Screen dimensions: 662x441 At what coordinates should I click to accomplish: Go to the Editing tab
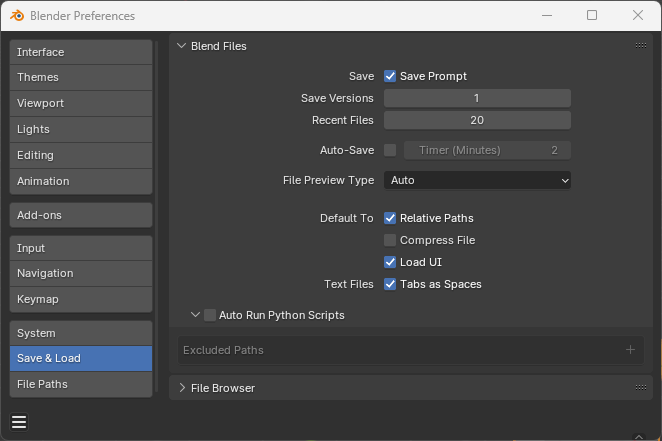81,155
